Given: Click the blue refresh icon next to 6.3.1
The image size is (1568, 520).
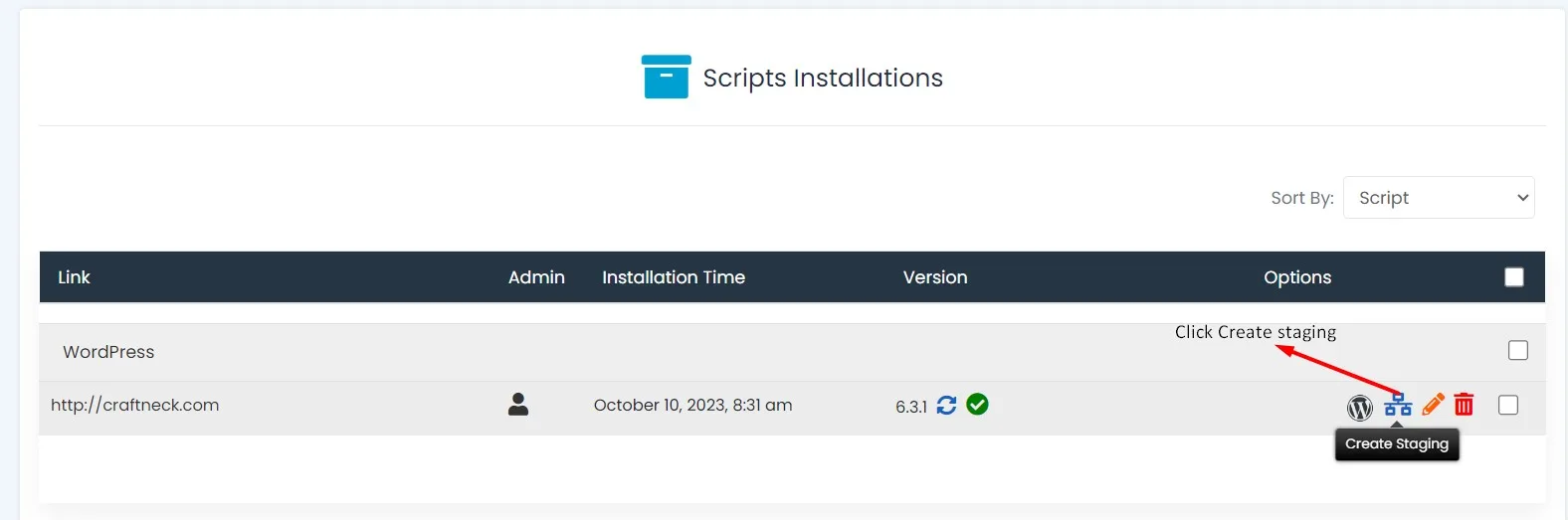Looking at the screenshot, I should pyautogui.click(x=946, y=405).
